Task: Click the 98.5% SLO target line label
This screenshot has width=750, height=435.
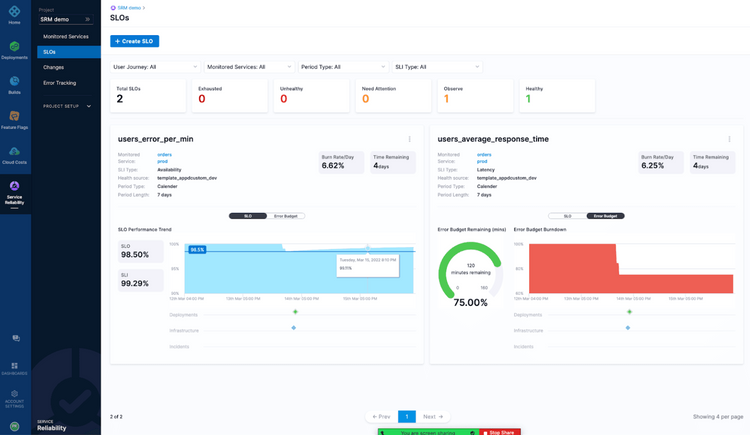Action: 197,250
